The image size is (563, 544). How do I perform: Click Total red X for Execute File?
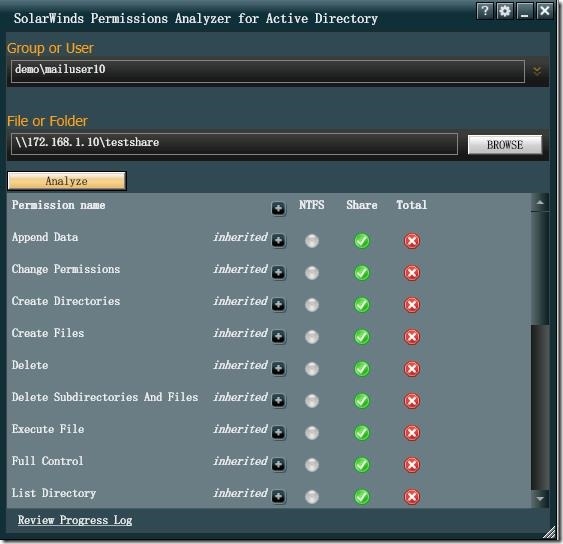[412, 432]
